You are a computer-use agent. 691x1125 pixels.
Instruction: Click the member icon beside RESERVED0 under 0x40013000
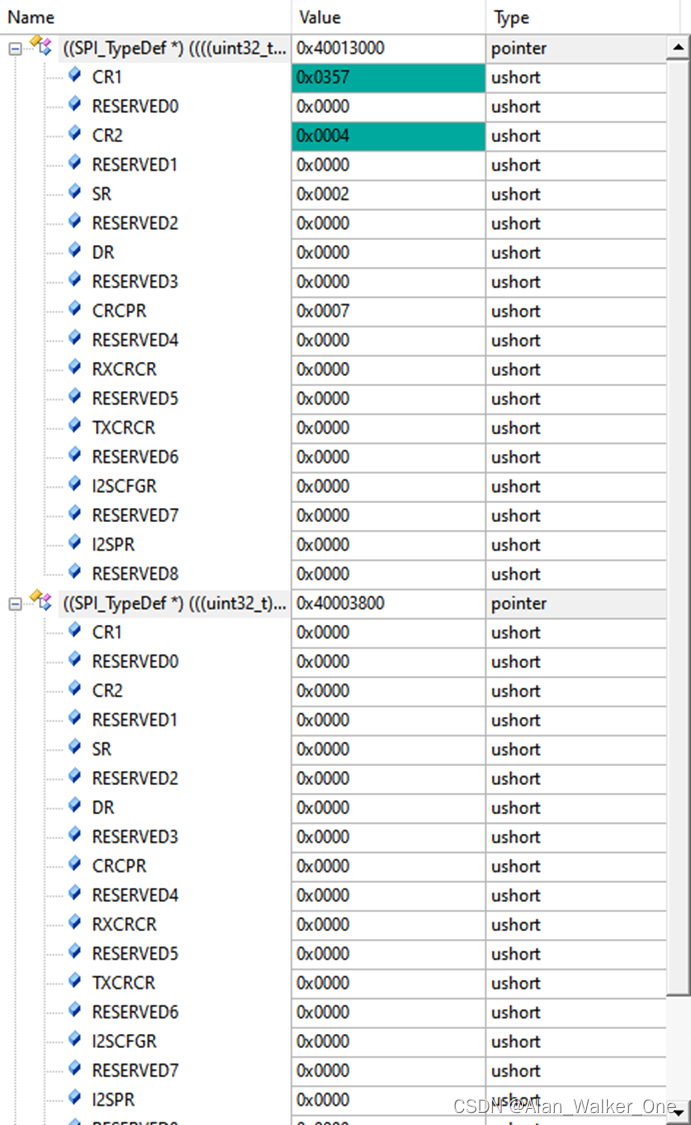[75, 104]
